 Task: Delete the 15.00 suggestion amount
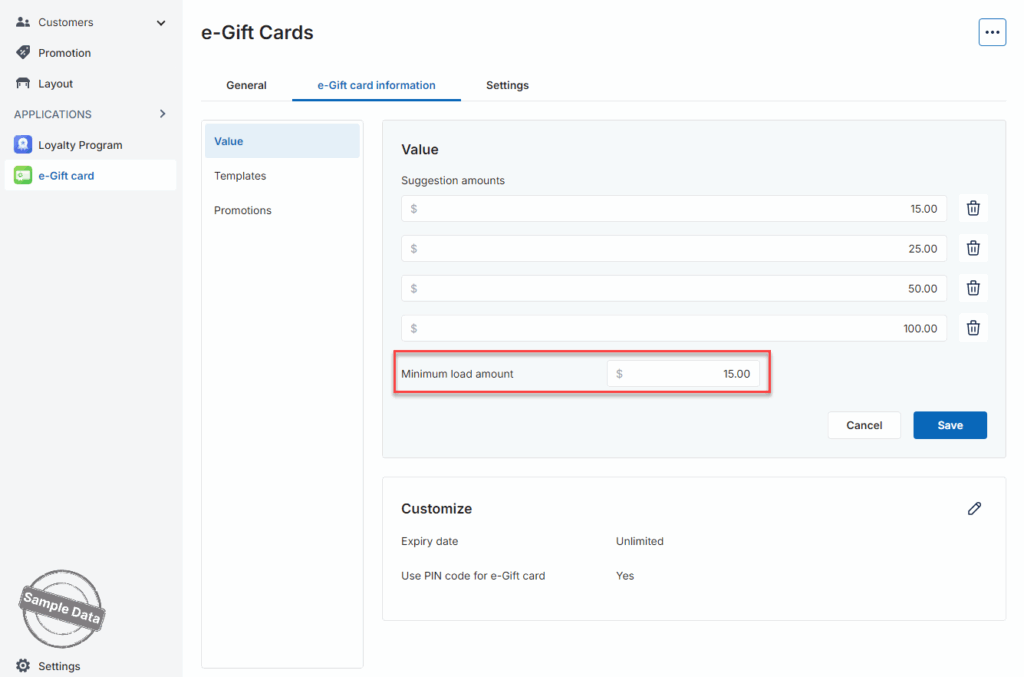coord(973,208)
